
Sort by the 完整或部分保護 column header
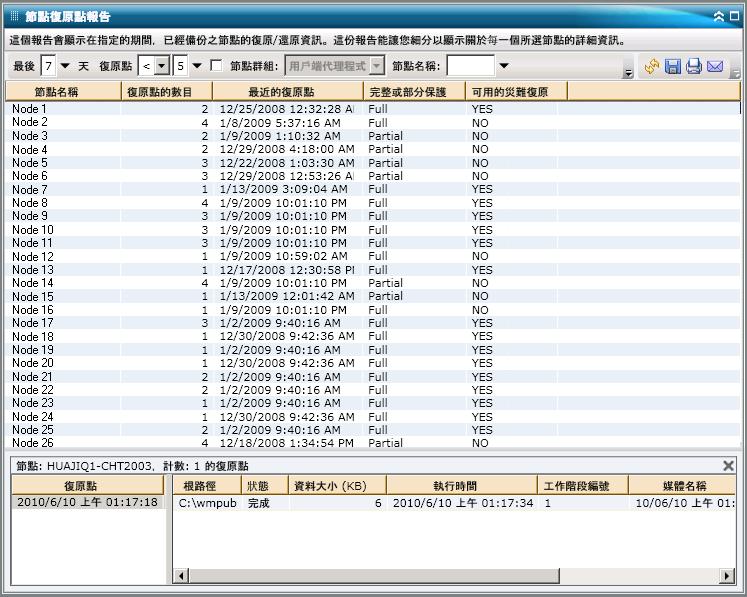pos(414,91)
